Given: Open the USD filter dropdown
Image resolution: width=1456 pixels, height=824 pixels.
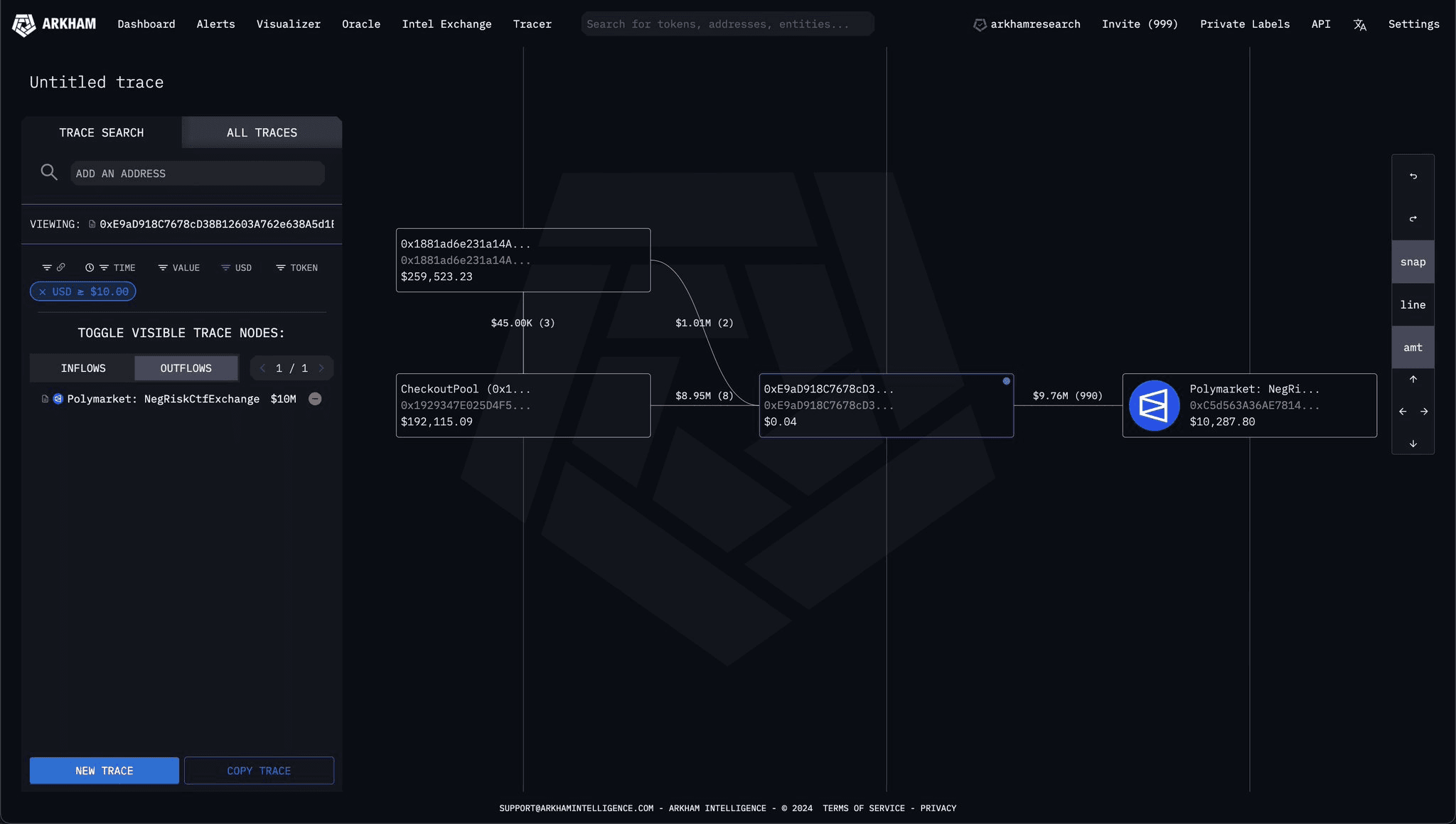Looking at the screenshot, I should pos(237,267).
